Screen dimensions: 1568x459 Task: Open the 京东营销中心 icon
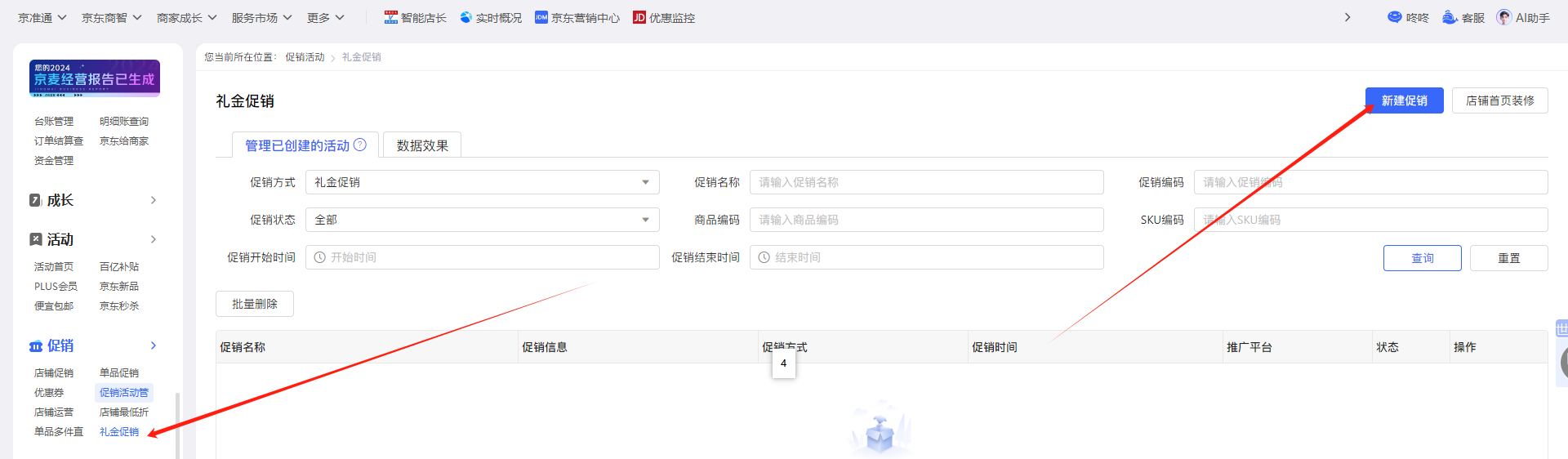[x=541, y=17]
